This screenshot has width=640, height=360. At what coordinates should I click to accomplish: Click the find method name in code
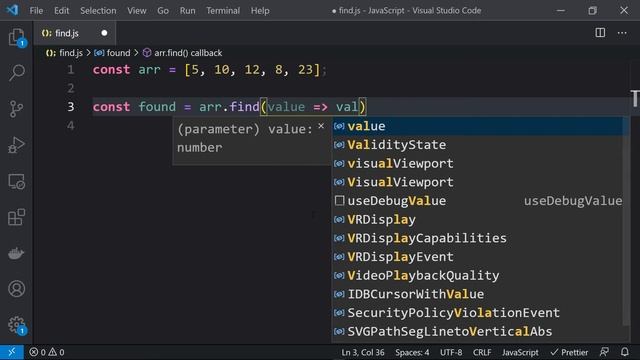point(244,107)
